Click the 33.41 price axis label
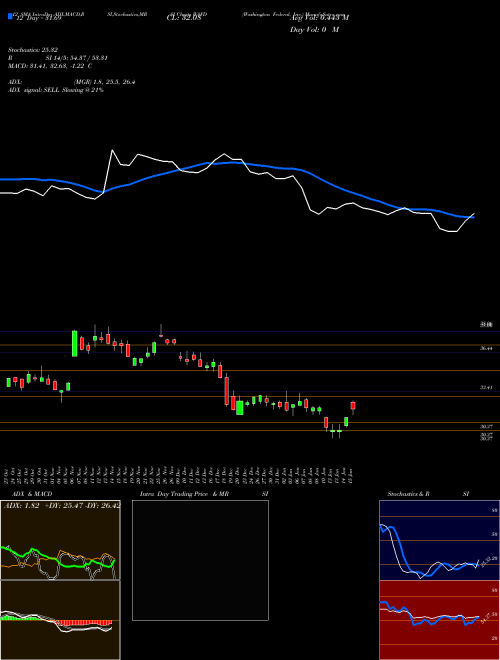This screenshot has width=500, height=660. point(486,387)
